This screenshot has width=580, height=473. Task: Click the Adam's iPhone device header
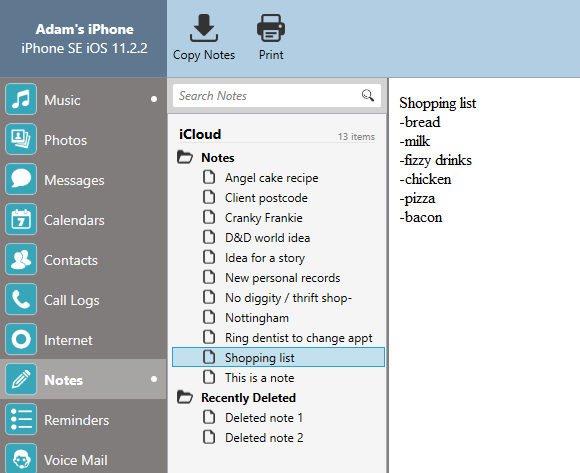click(x=84, y=29)
